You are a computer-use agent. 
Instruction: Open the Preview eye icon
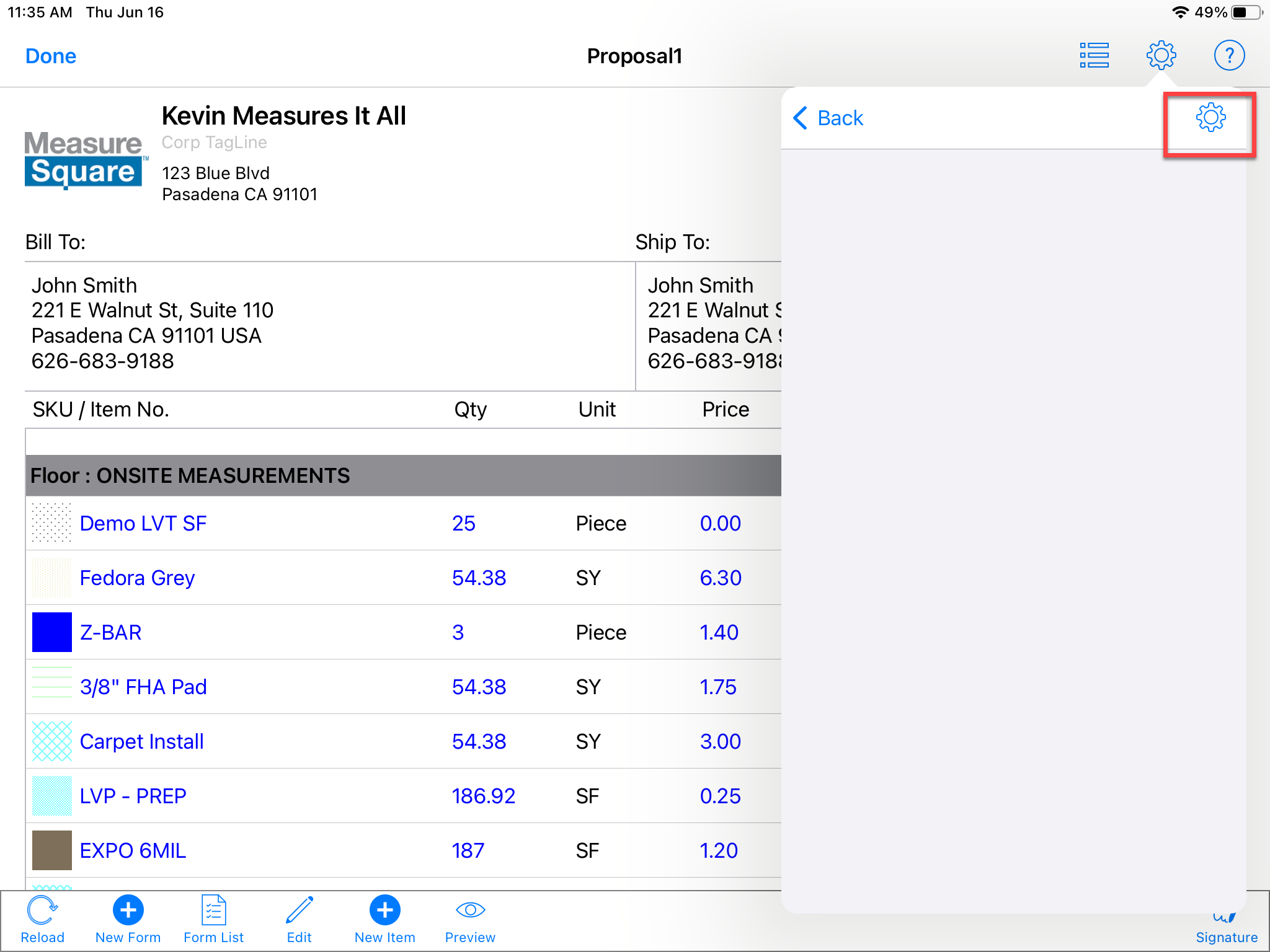[x=470, y=911]
